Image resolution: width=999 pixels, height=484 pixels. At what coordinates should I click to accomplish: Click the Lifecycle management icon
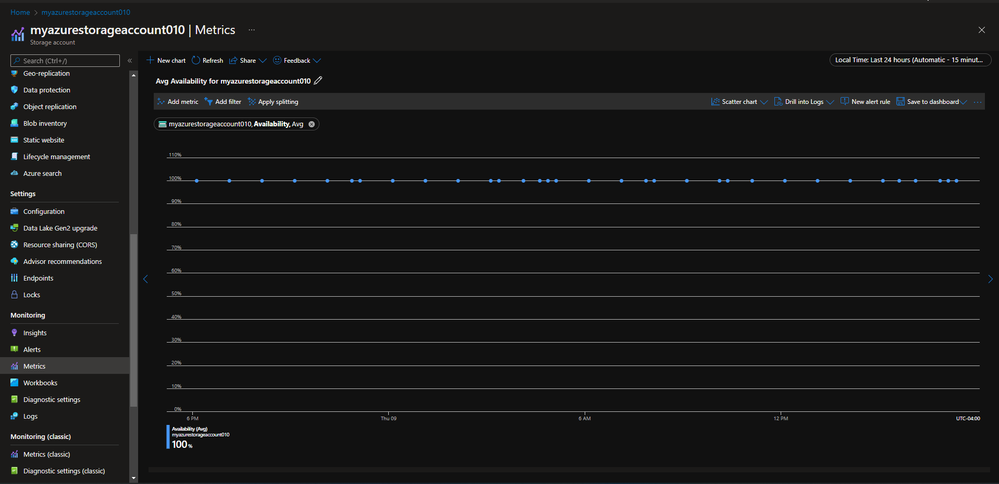tap(14, 156)
